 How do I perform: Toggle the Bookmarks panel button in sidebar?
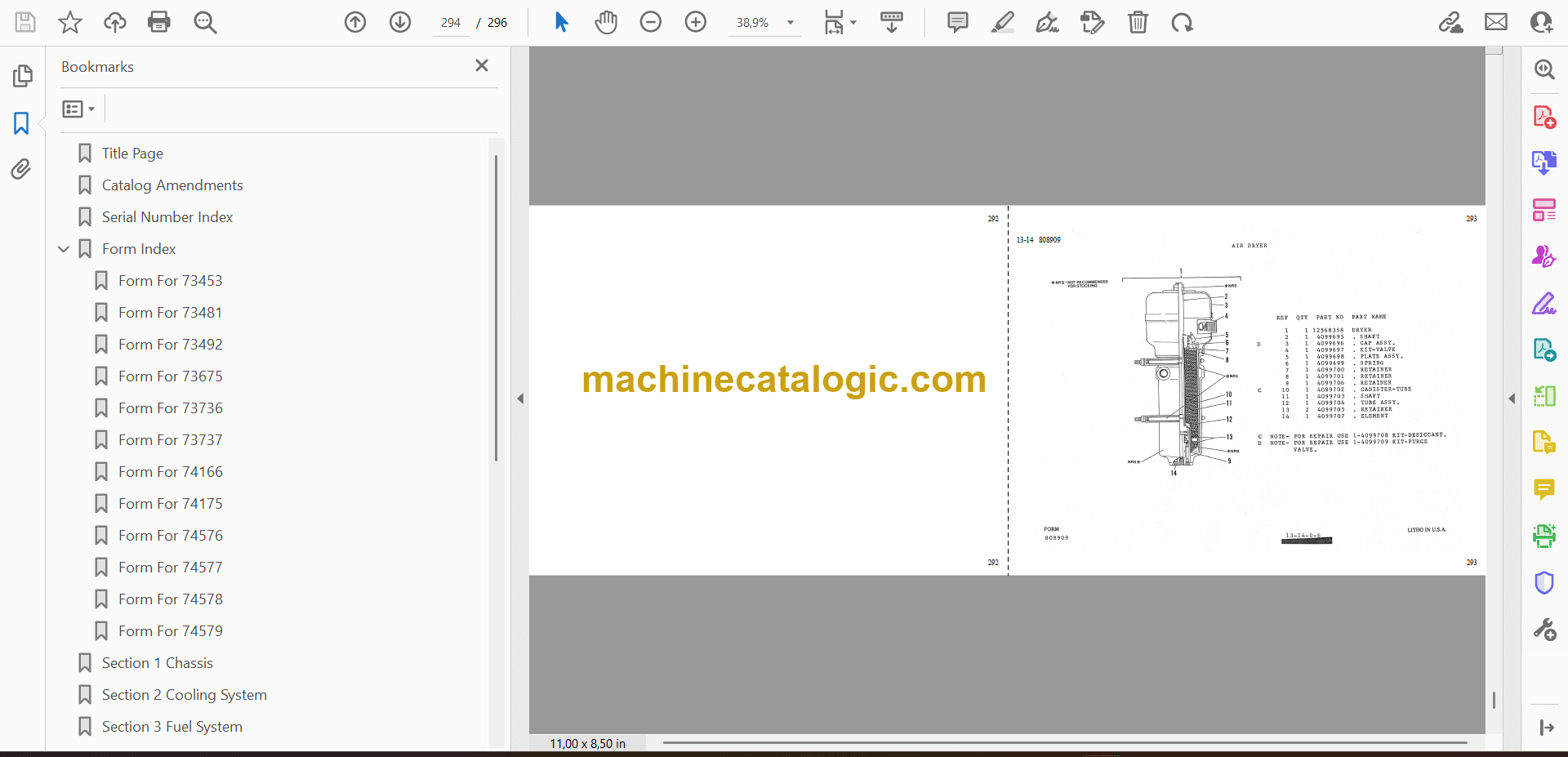tap(21, 123)
